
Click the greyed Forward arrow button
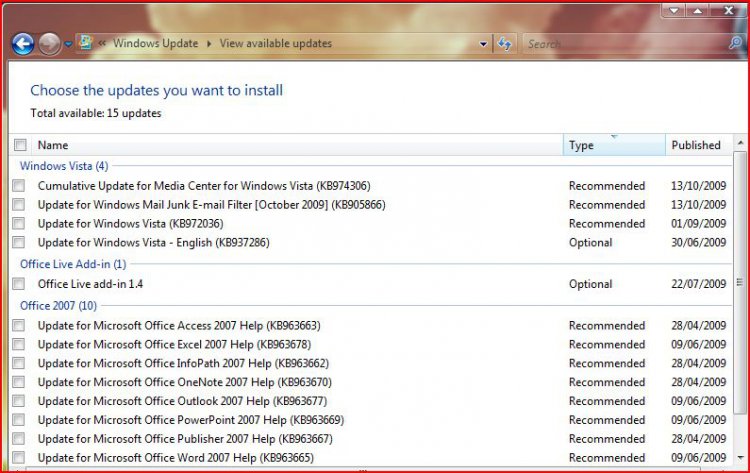click(x=49, y=44)
